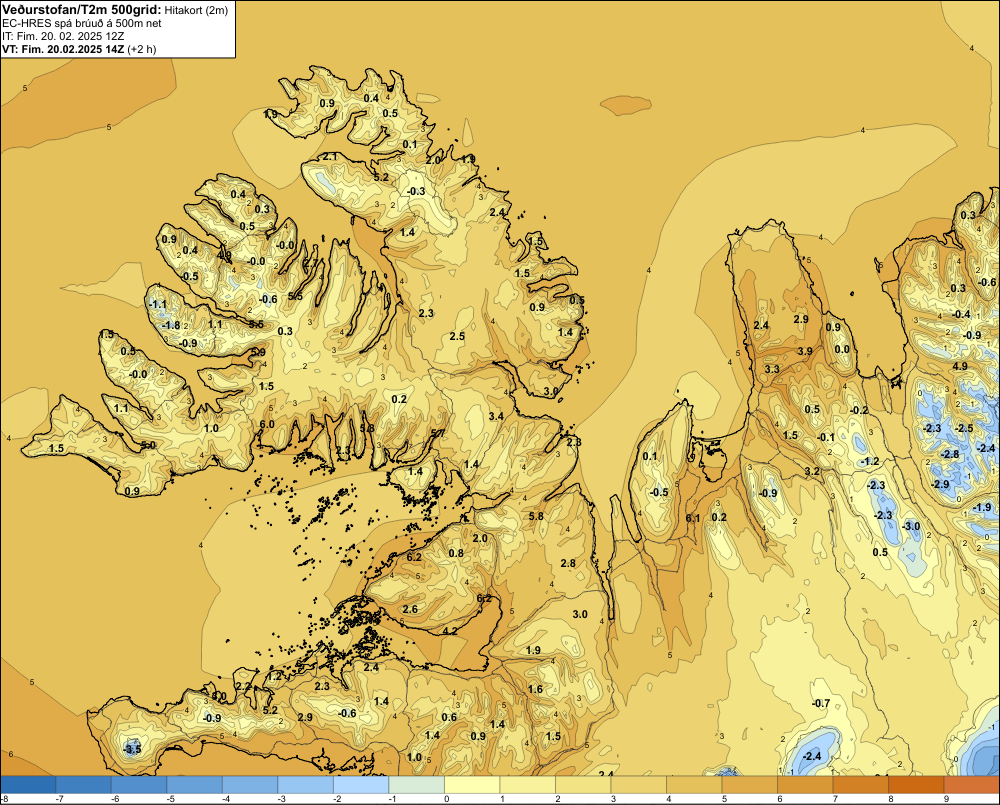This screenshot has width=1000, height=805.
Task: Click the 2.2 temperature value
Action: click(243, 686)
